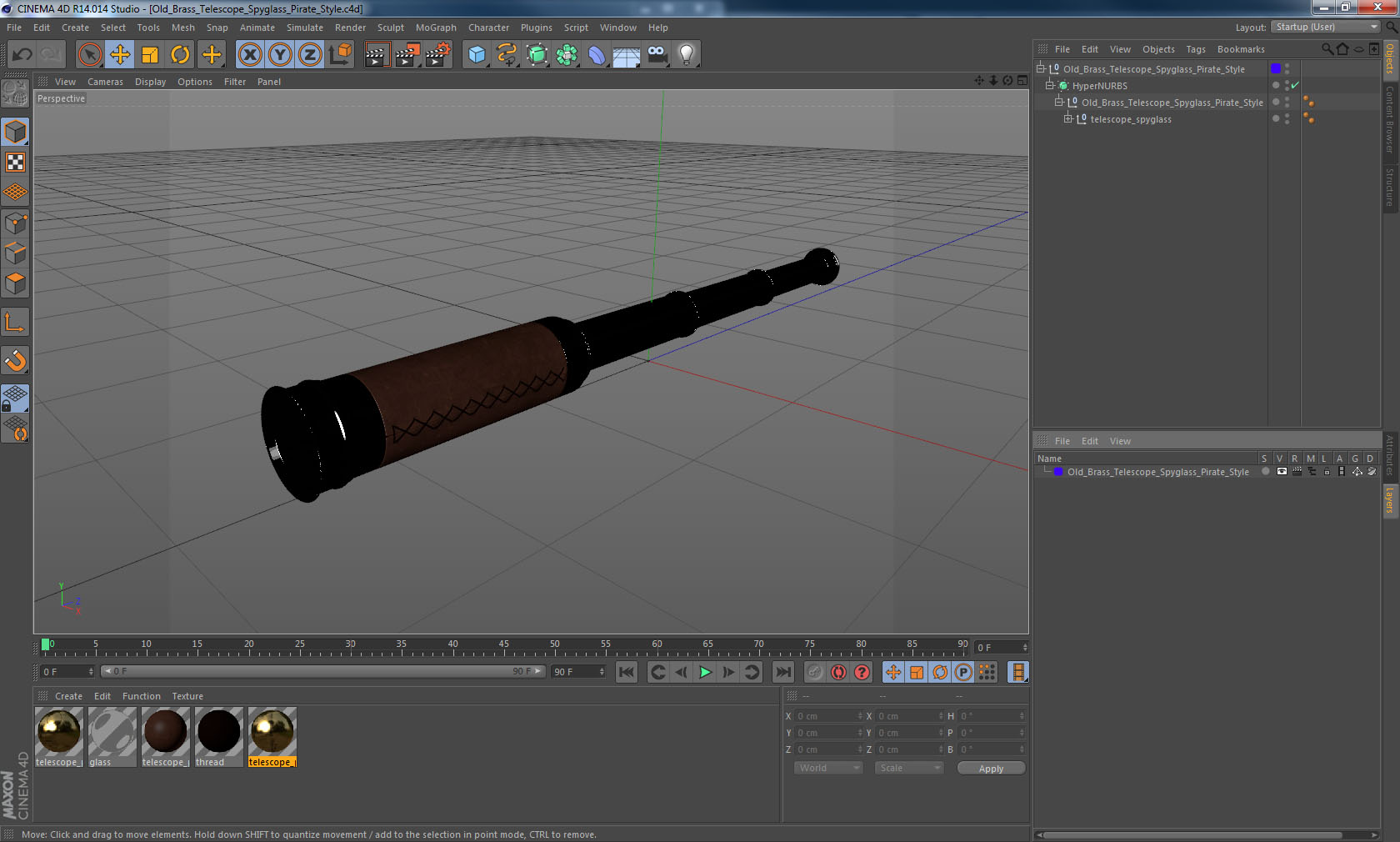Add a light object
Screen dimensions: 1400x842
coord(687,55)
